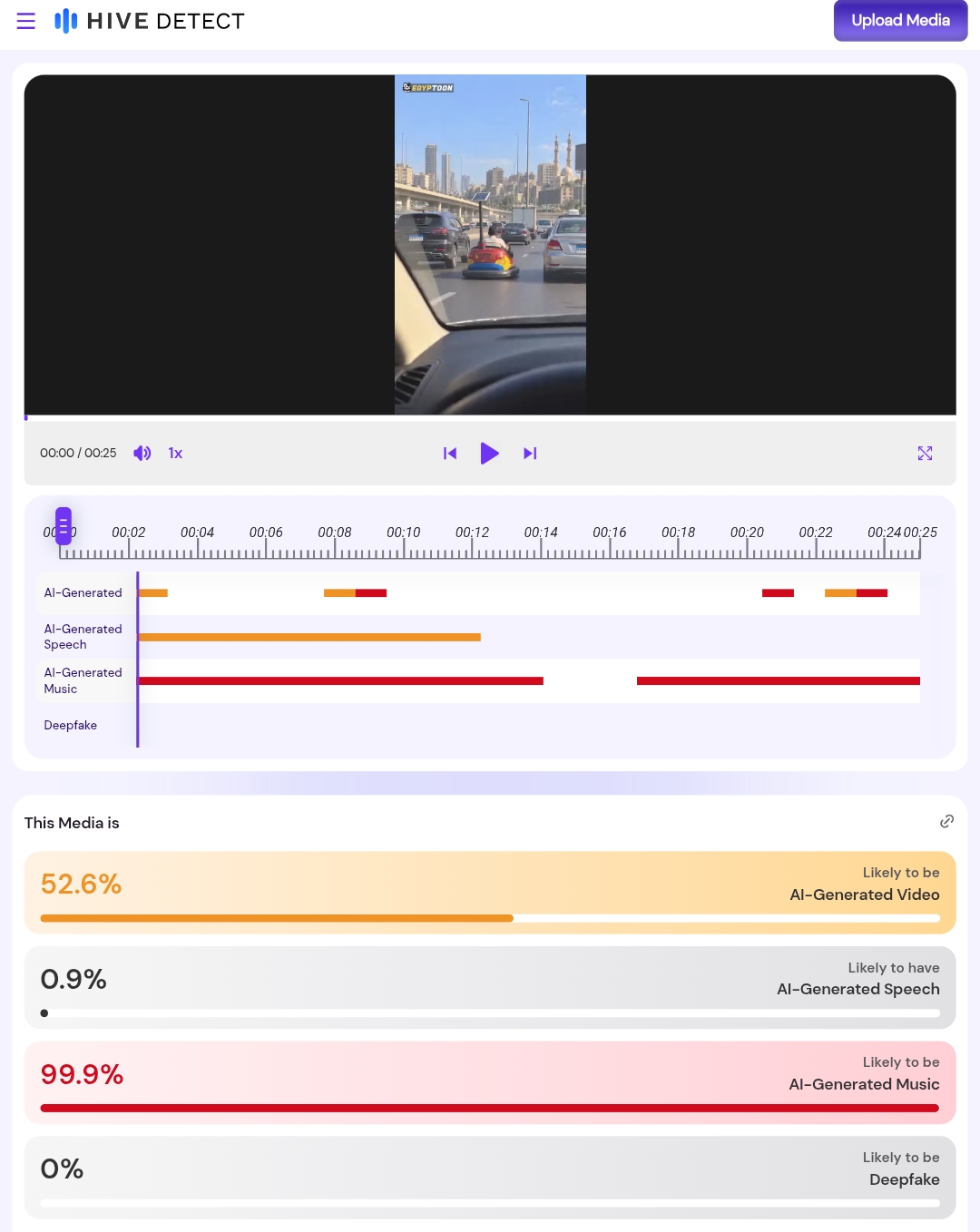Click the 00:12 mark on timeline ruler

click(x=472, y=533)
